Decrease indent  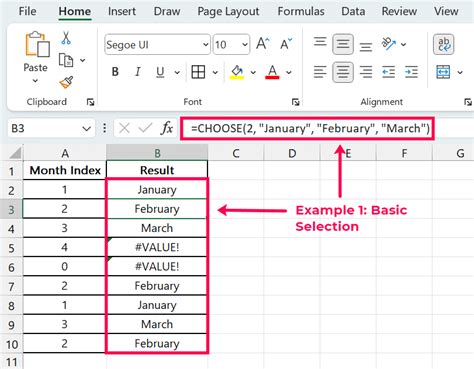(389, 72)
